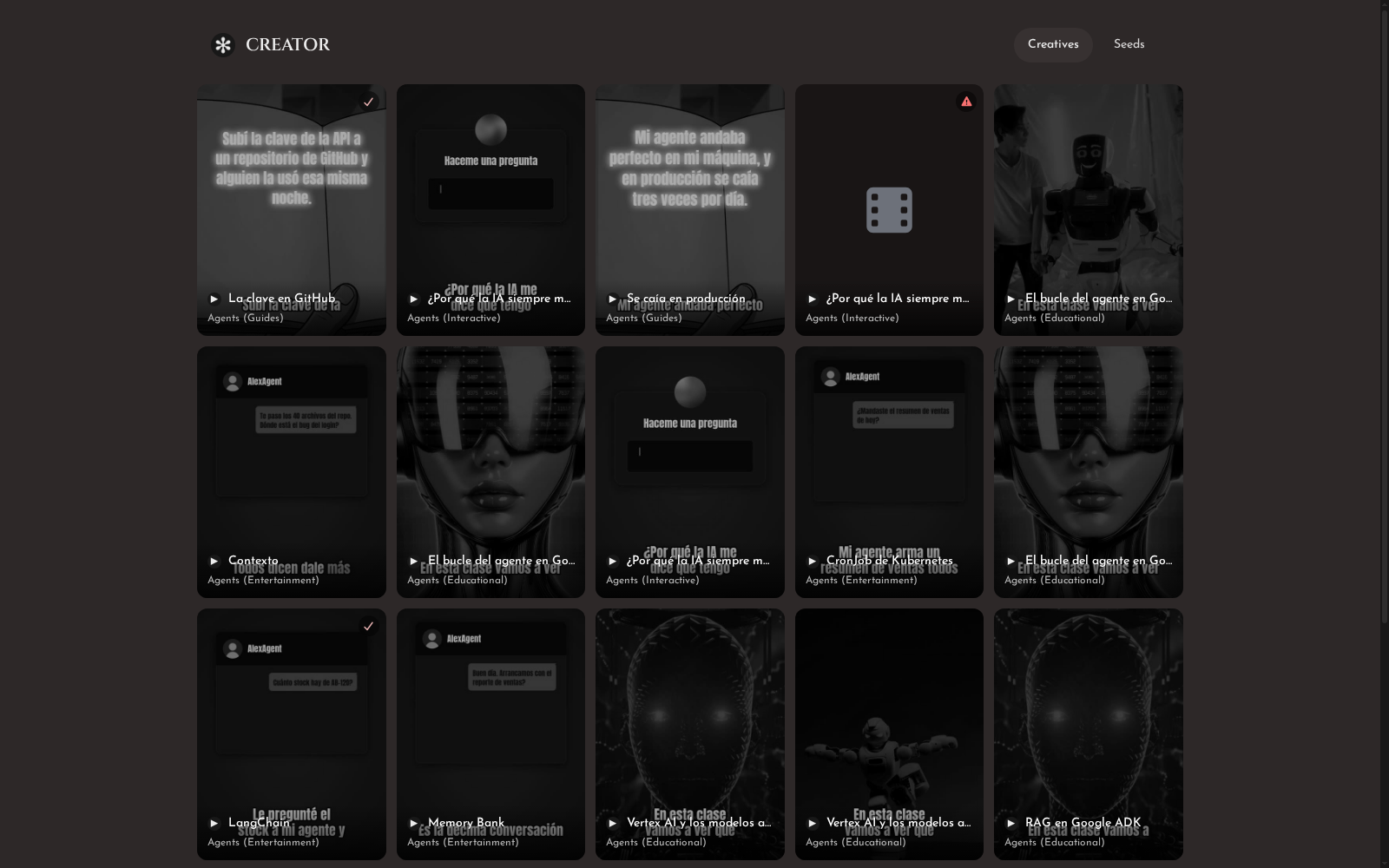Click the play icon beside Memory Bank
The height and width of the screenshot is (868, 1389).
click(414, 823)
